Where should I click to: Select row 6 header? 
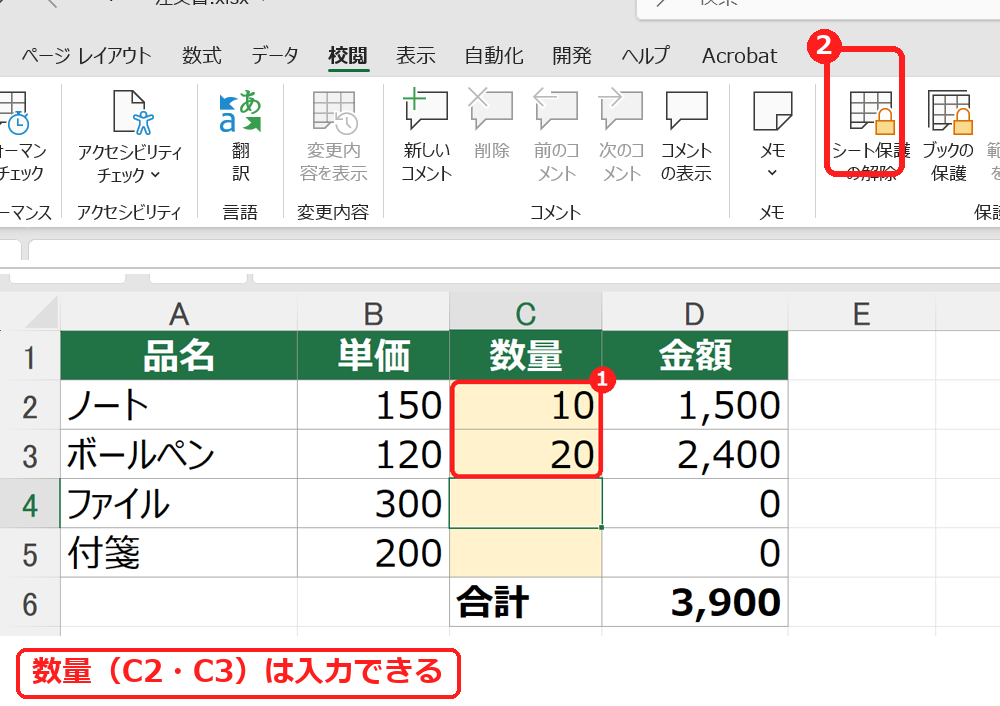tap(29, 603)
